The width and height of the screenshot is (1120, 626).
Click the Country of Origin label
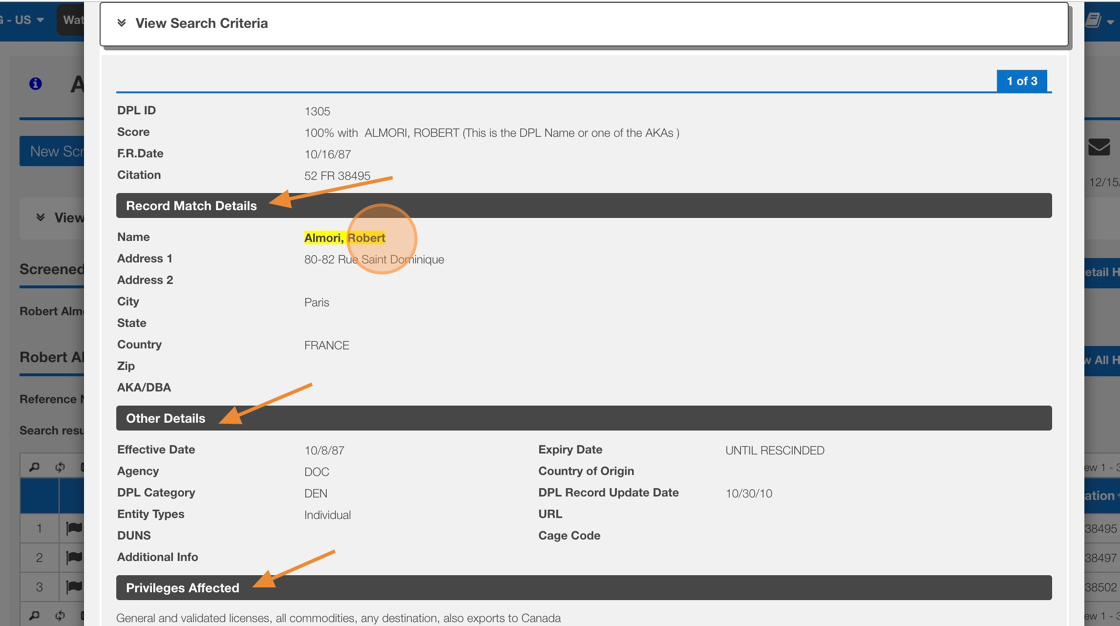pos(586,471)
